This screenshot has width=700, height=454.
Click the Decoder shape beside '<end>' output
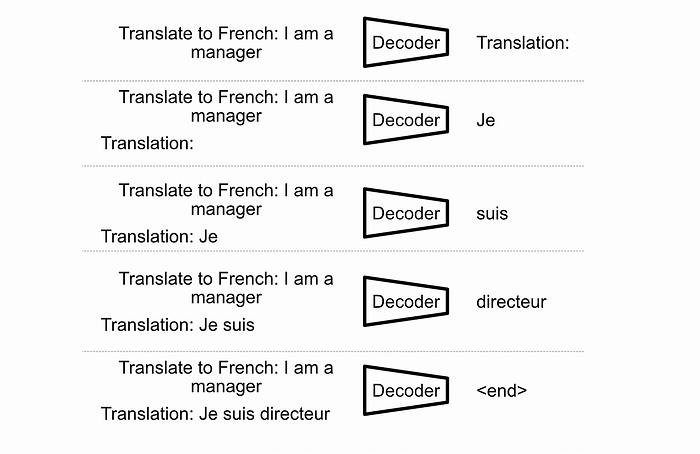coord(405,390)
